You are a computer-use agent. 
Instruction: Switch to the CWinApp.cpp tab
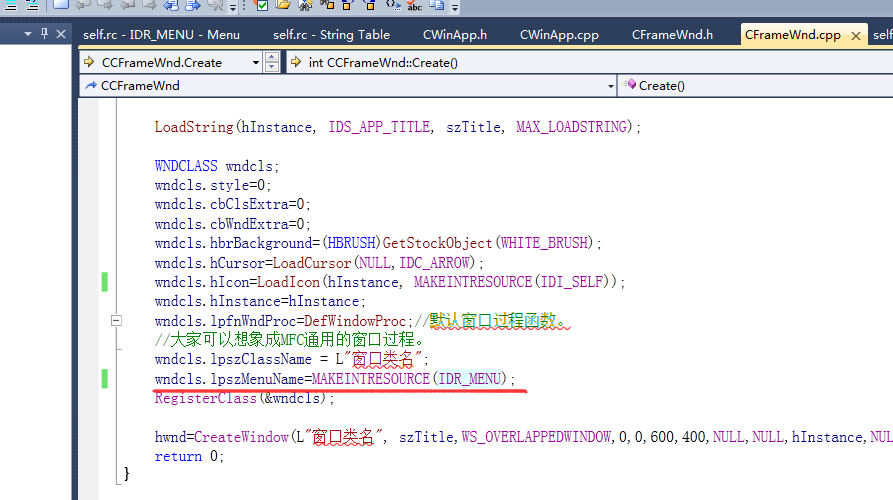pyautogui.click(x=559, y=35)
